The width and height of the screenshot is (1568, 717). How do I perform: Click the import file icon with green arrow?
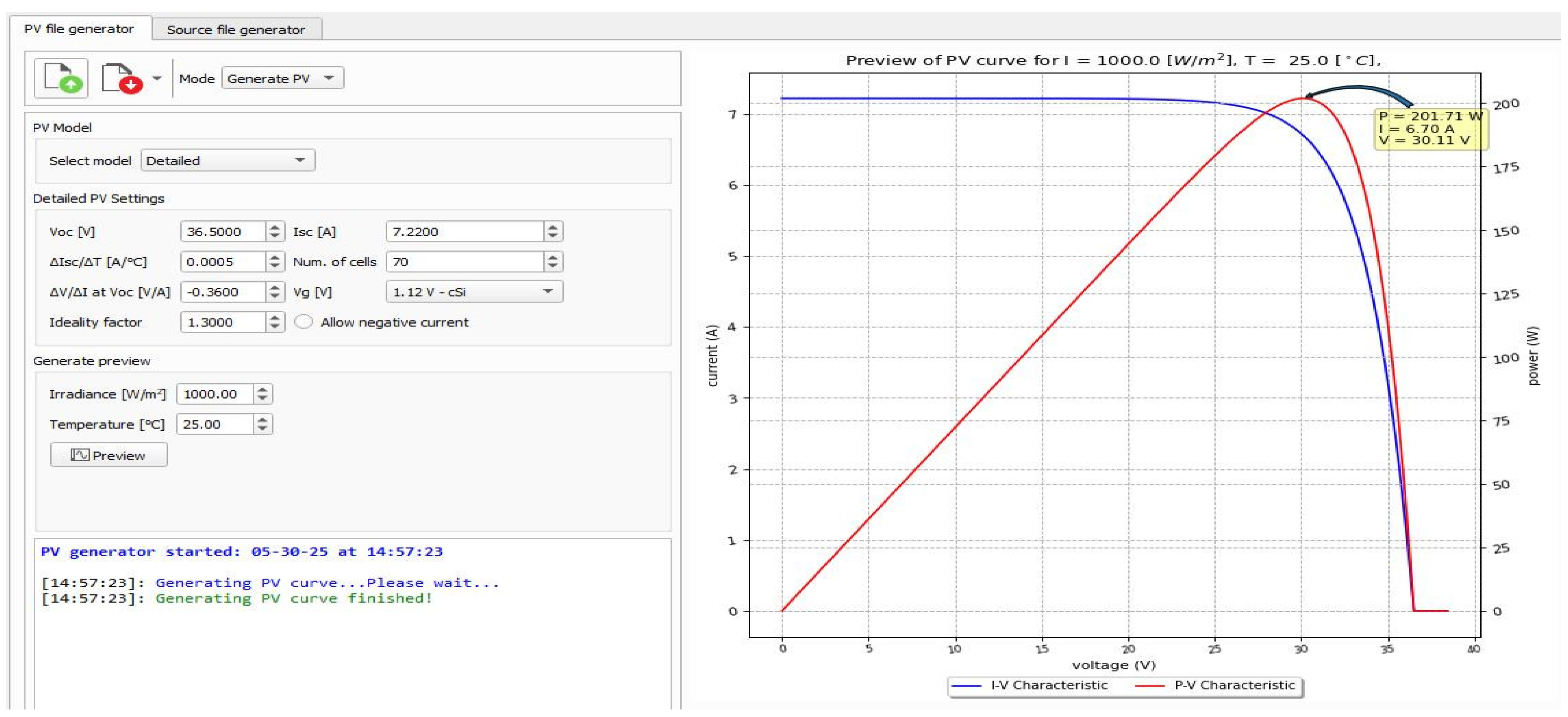coord(61,78)
